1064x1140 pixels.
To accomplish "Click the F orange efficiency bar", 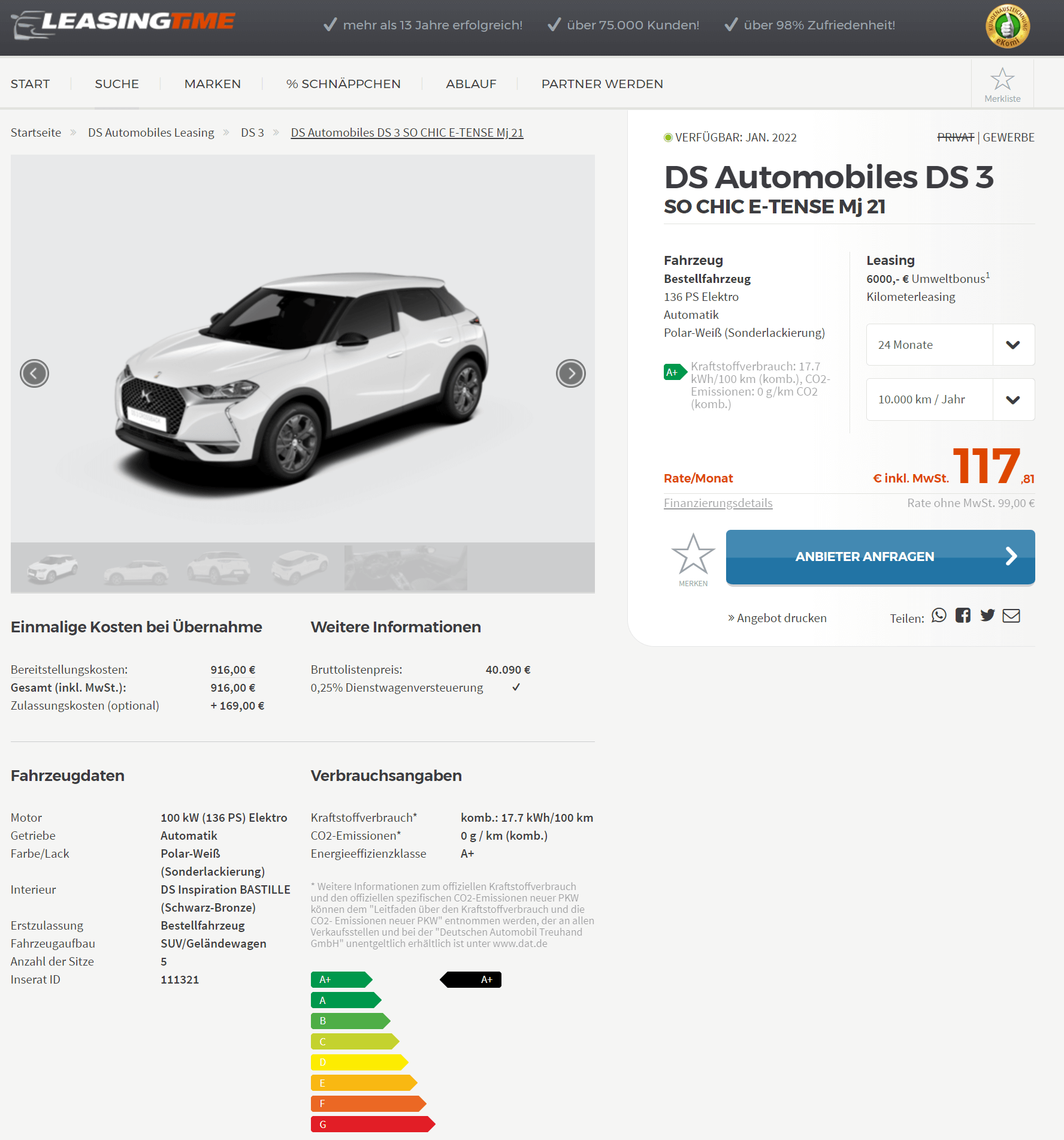I will click(368, 1103).
